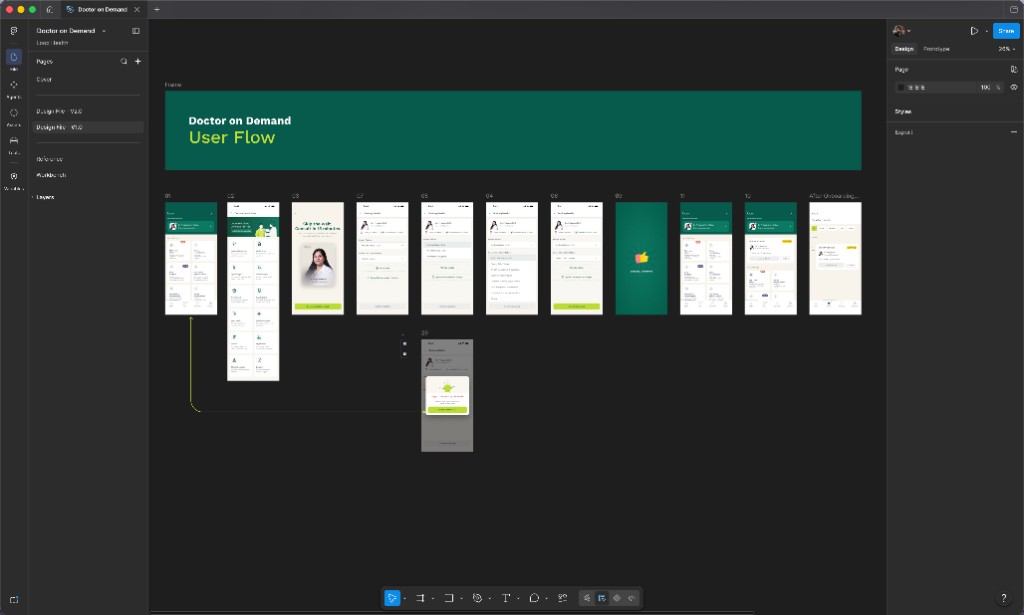Viewport: 1024px width, 615px height.
Task: Click the second left rail icon
Action: point(14,85)
